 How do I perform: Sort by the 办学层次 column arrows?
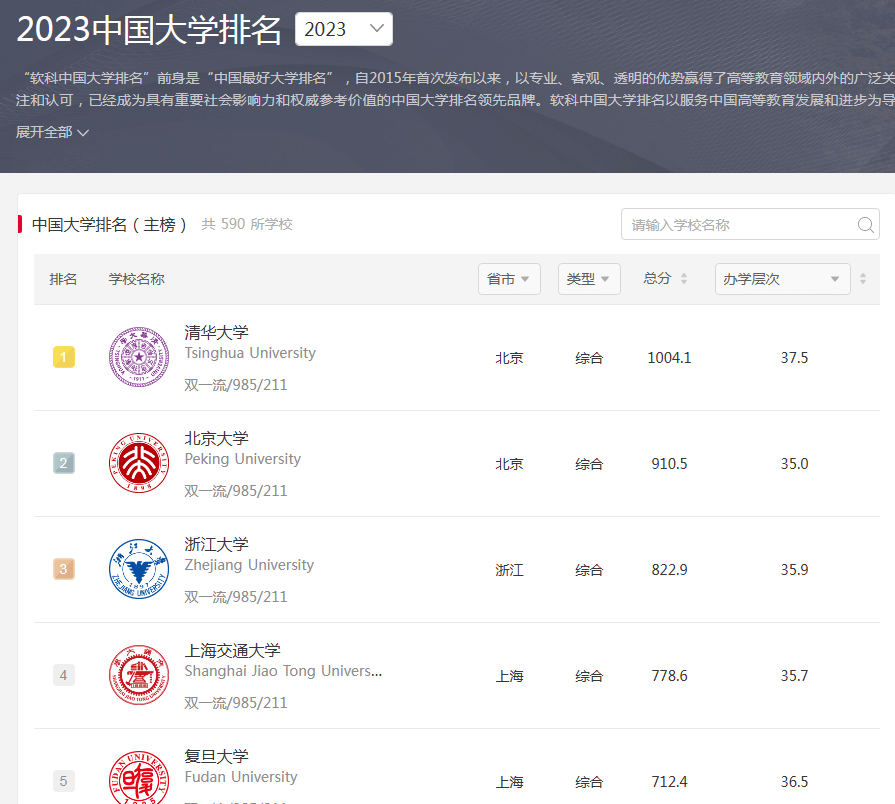pyautogui.click(x=862, y=278)
